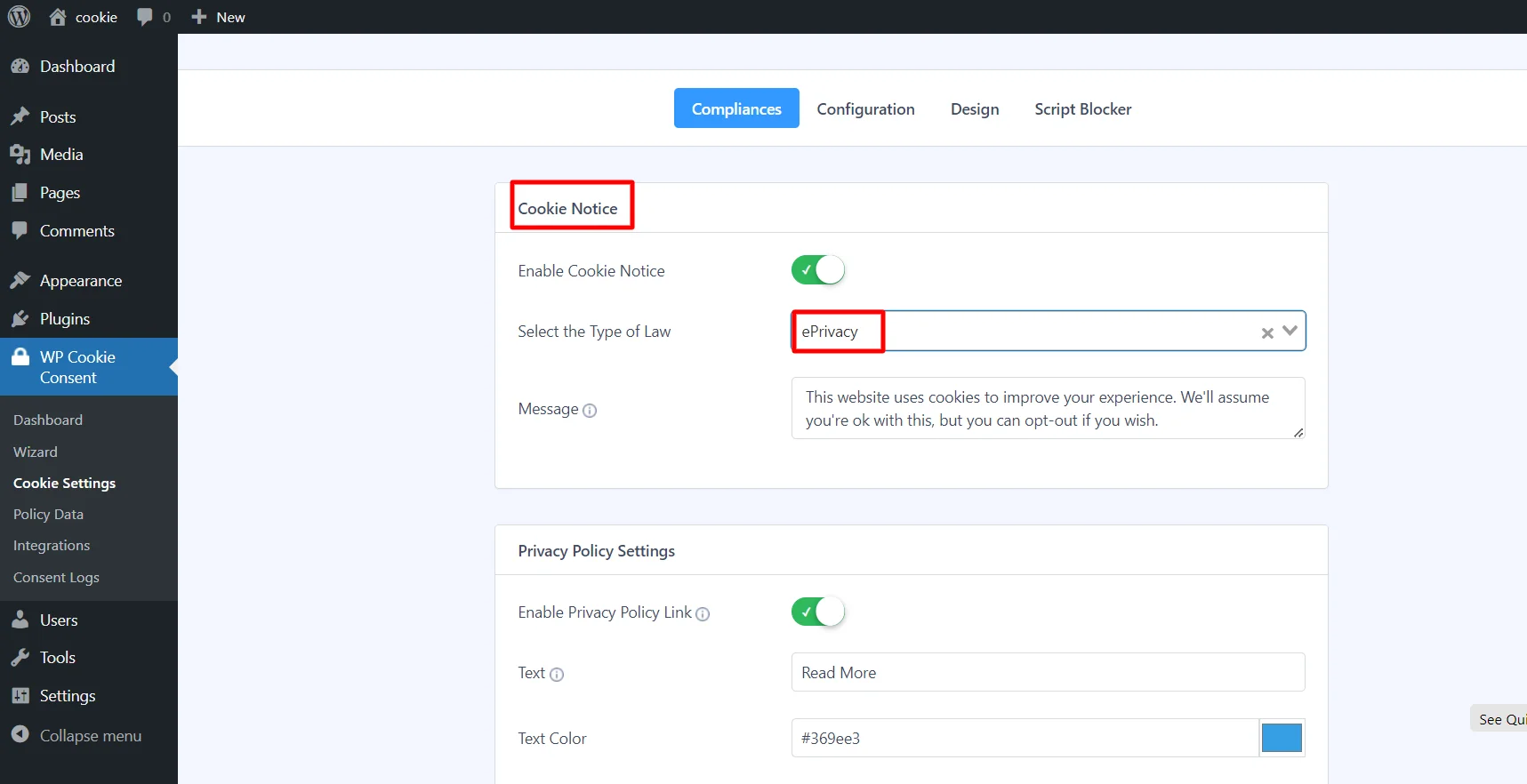Toggle Enable Privacy Policy Link switch
The image size is (1527, 784).
click(818, 612)
